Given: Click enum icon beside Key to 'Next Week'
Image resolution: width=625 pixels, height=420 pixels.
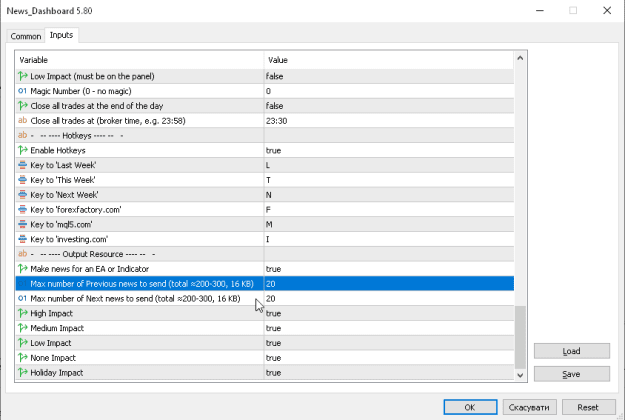Looking at the screenshot, I should tap(23, 194).
